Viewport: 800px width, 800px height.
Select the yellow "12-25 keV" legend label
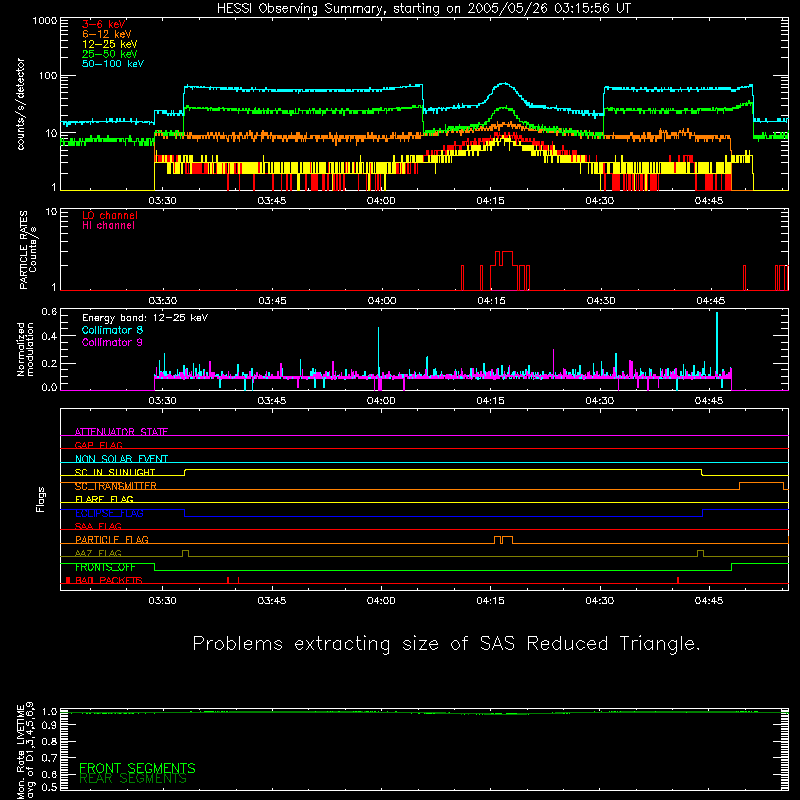point(110,44)
